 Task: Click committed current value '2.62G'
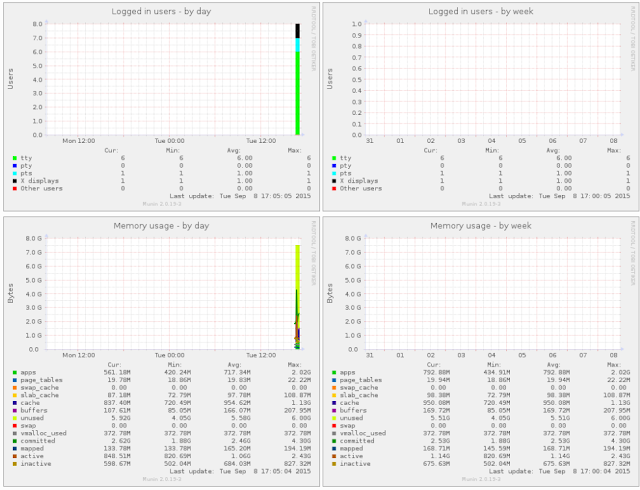click(x=121, y=441)
